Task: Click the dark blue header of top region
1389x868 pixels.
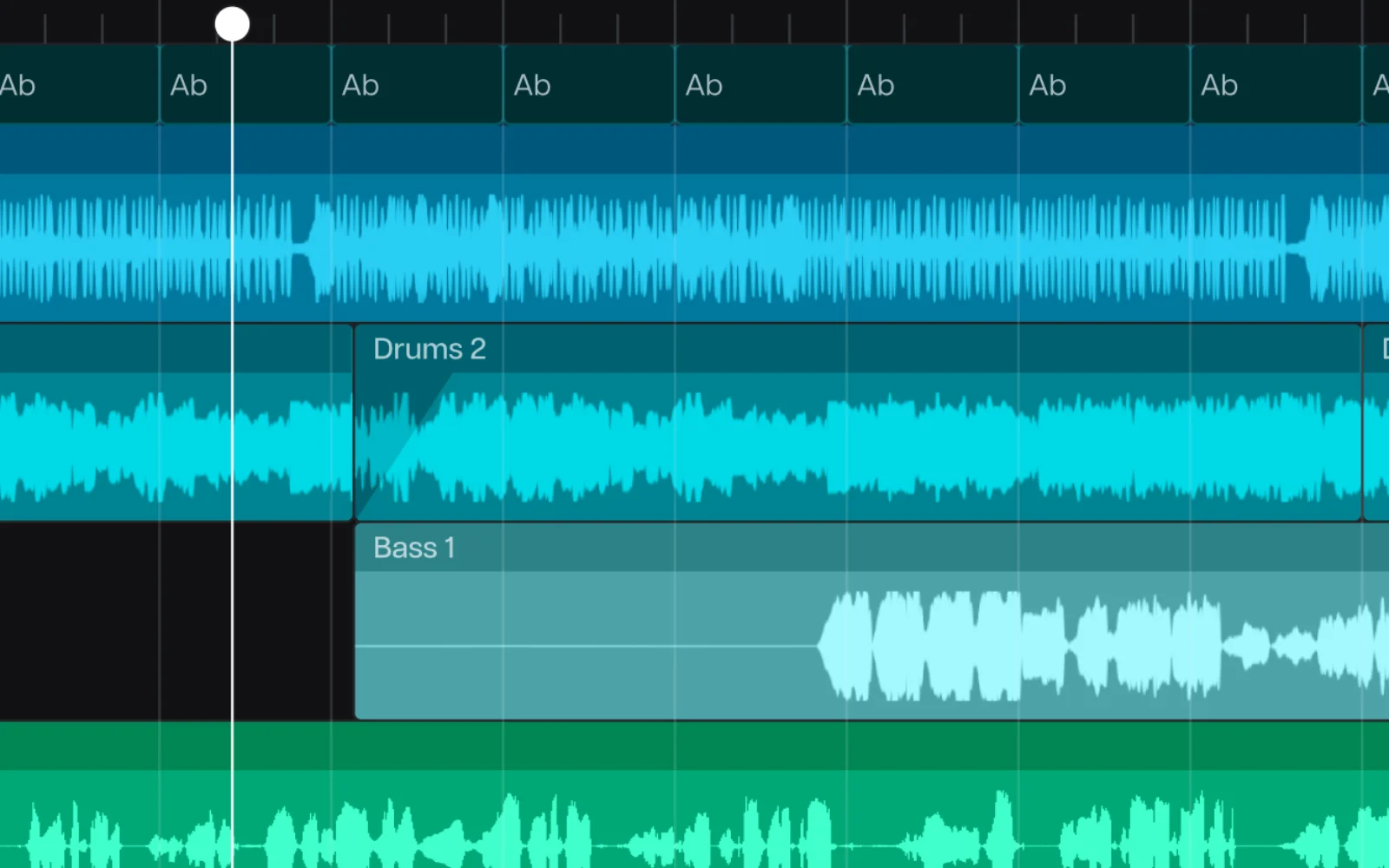Action: coord(694,149)
